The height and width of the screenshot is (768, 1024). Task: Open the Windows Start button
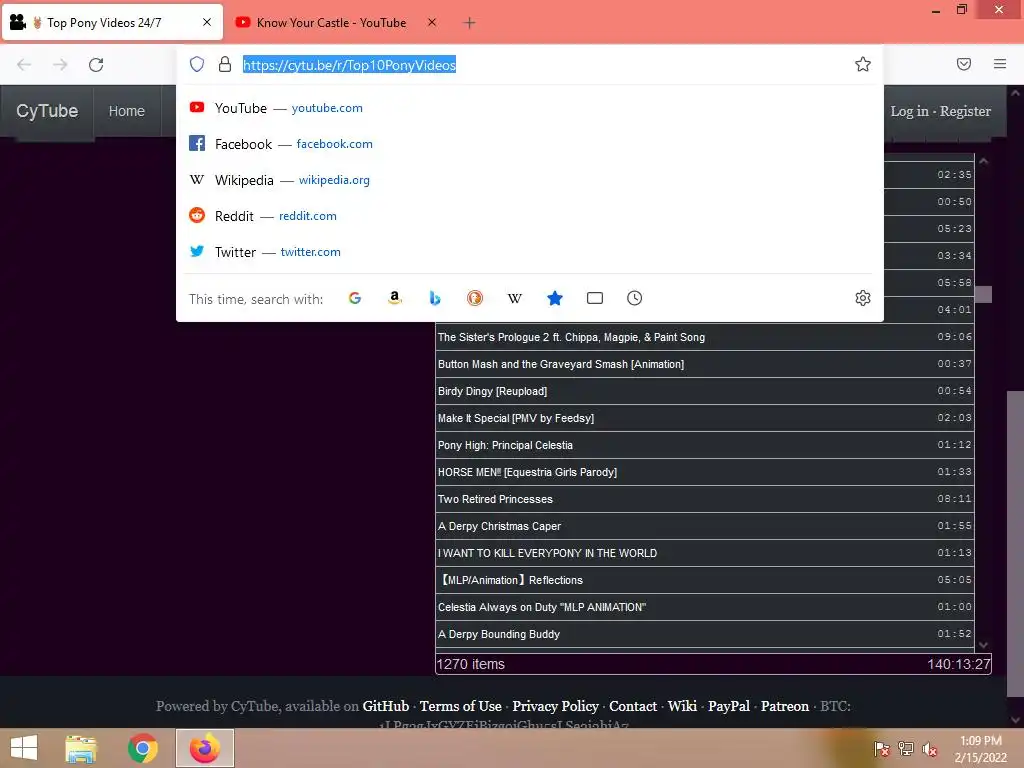coord(24,748)
